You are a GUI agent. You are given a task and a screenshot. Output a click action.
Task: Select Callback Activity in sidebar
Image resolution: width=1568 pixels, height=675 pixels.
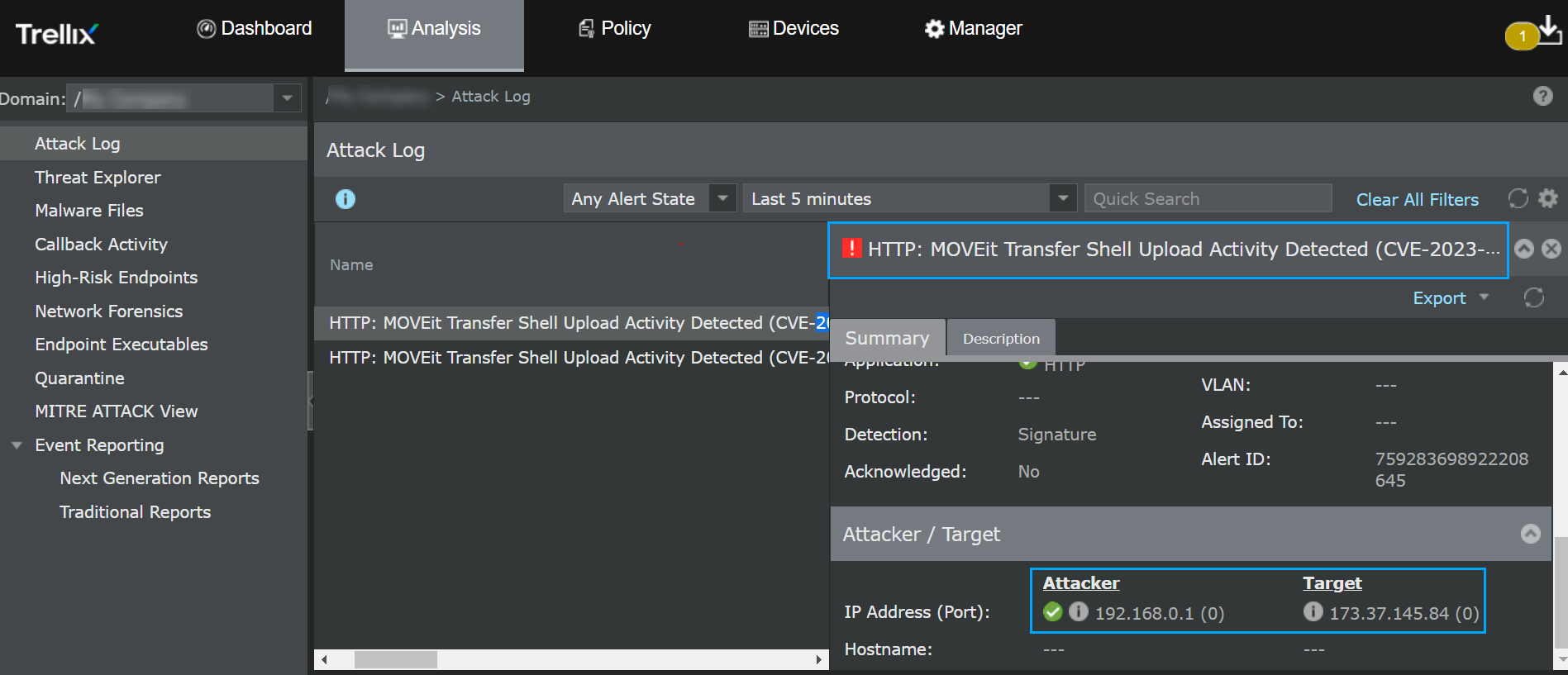(x=101, y=245)
